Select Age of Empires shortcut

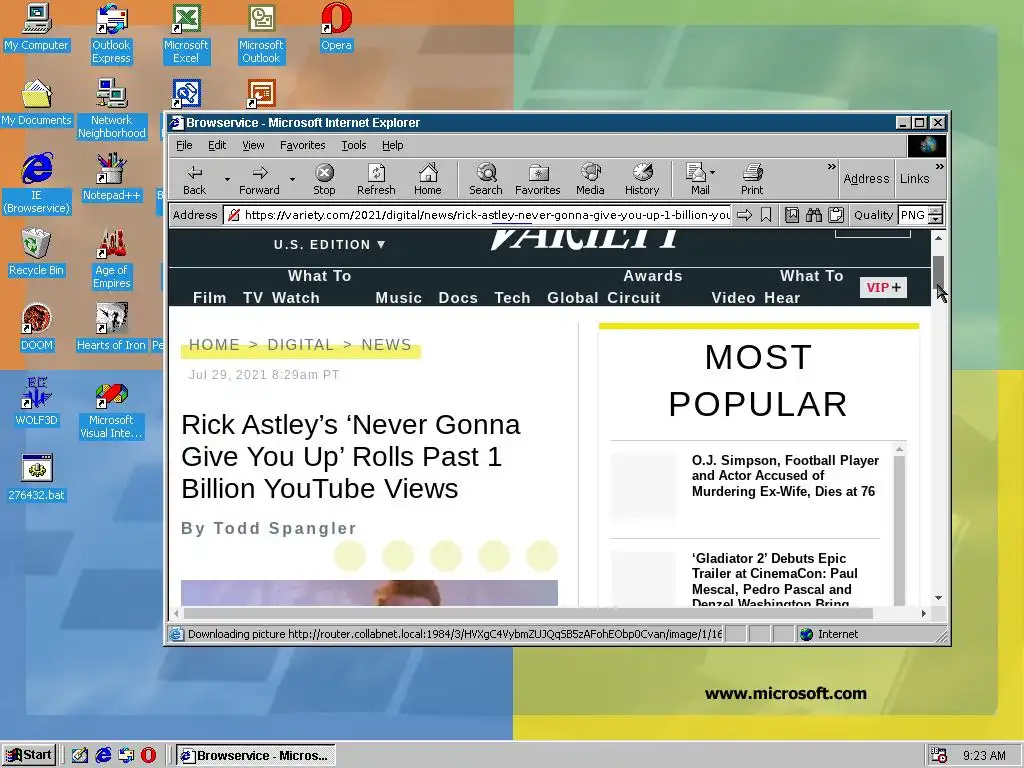point(112,259)
